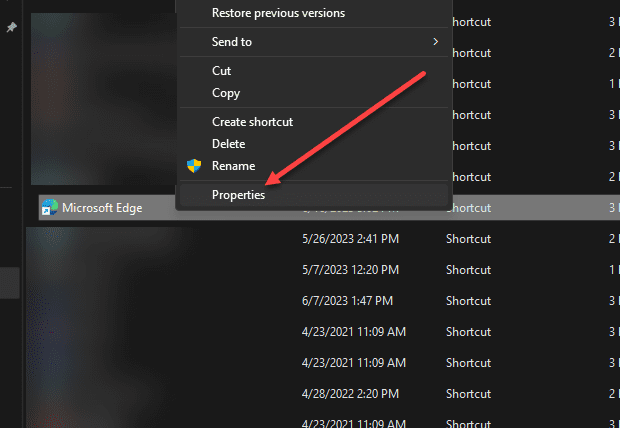The height and width of the screenshot is (428, 620).
Task: Choose Restore previous versions
Action: [x=278, y=13]
